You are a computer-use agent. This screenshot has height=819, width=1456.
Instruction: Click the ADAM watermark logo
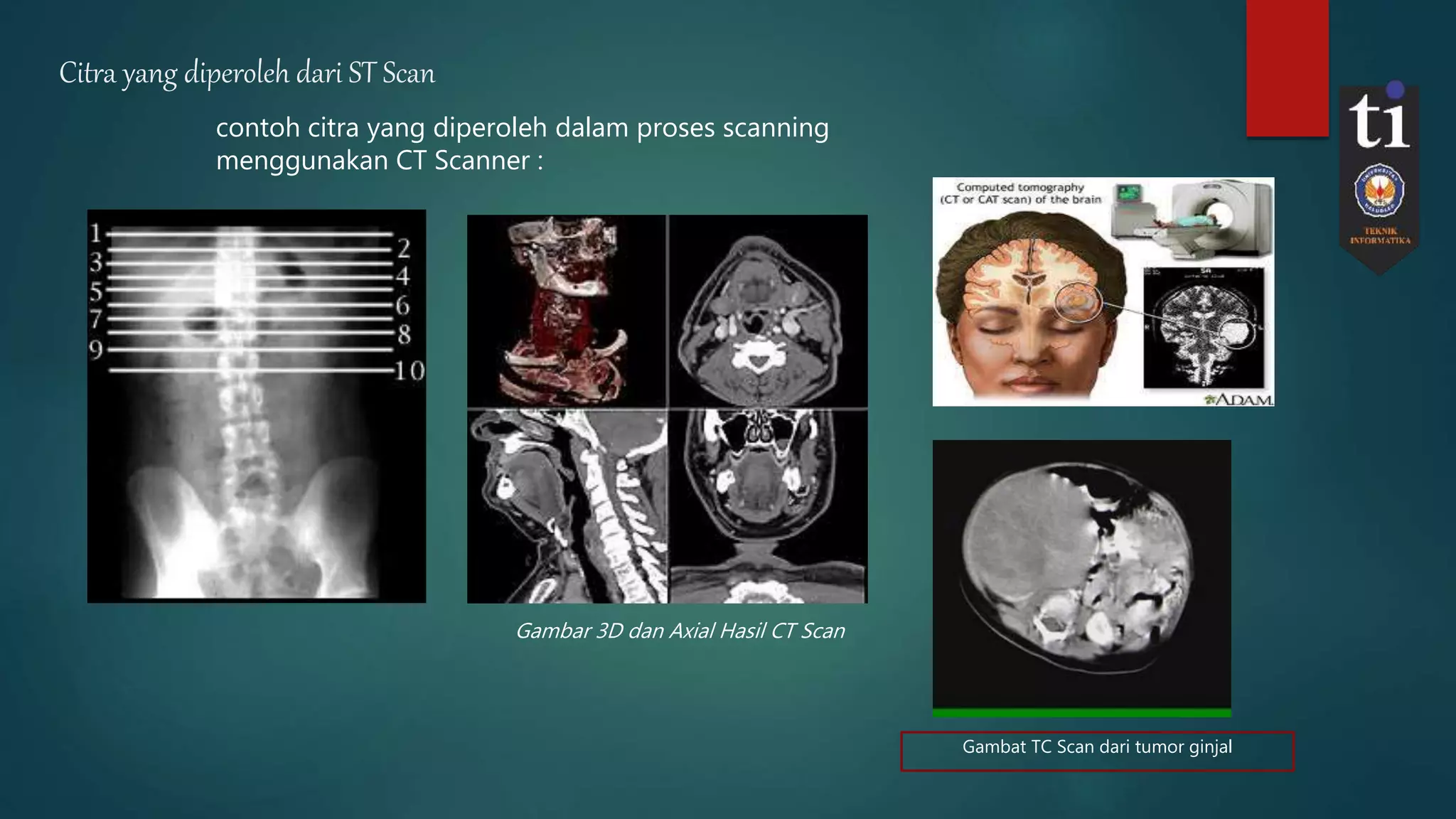point(1238,400)
